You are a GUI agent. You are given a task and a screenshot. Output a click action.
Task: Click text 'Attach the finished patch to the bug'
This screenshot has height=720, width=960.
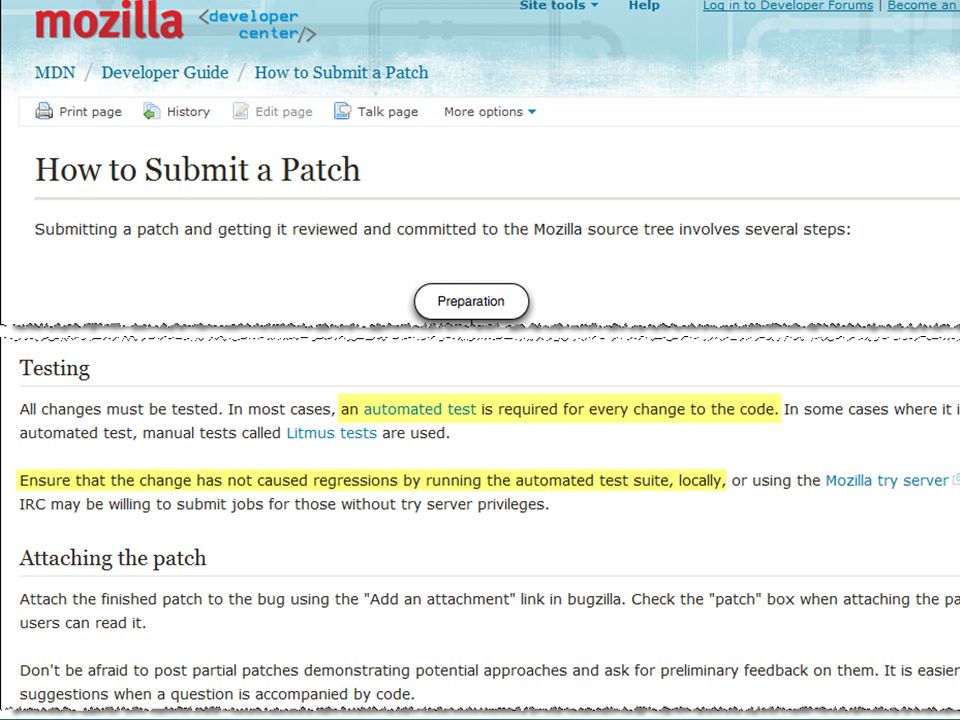click(152, 599)
